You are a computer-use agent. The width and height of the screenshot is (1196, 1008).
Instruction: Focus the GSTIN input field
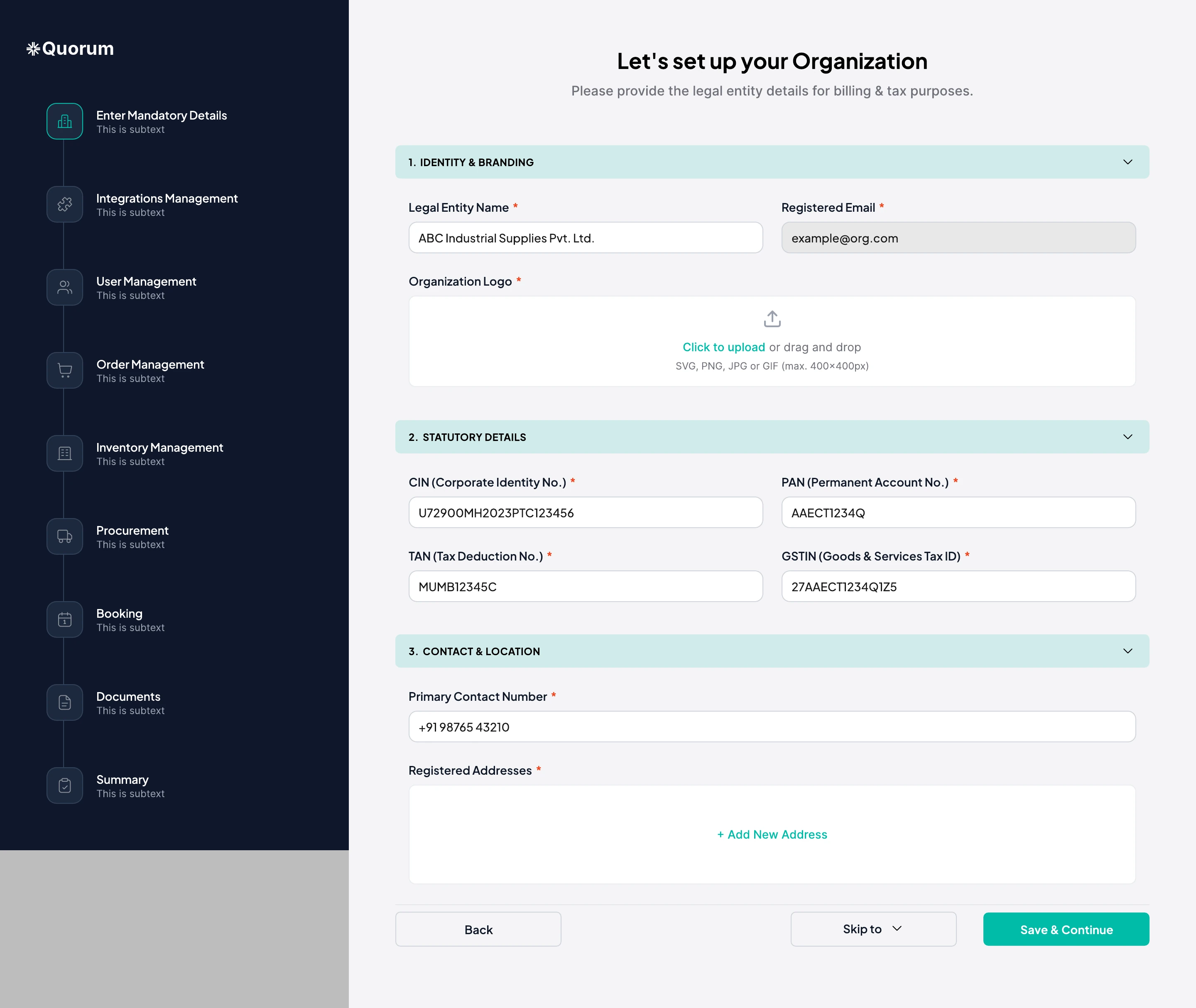click(x=958, y=586)
